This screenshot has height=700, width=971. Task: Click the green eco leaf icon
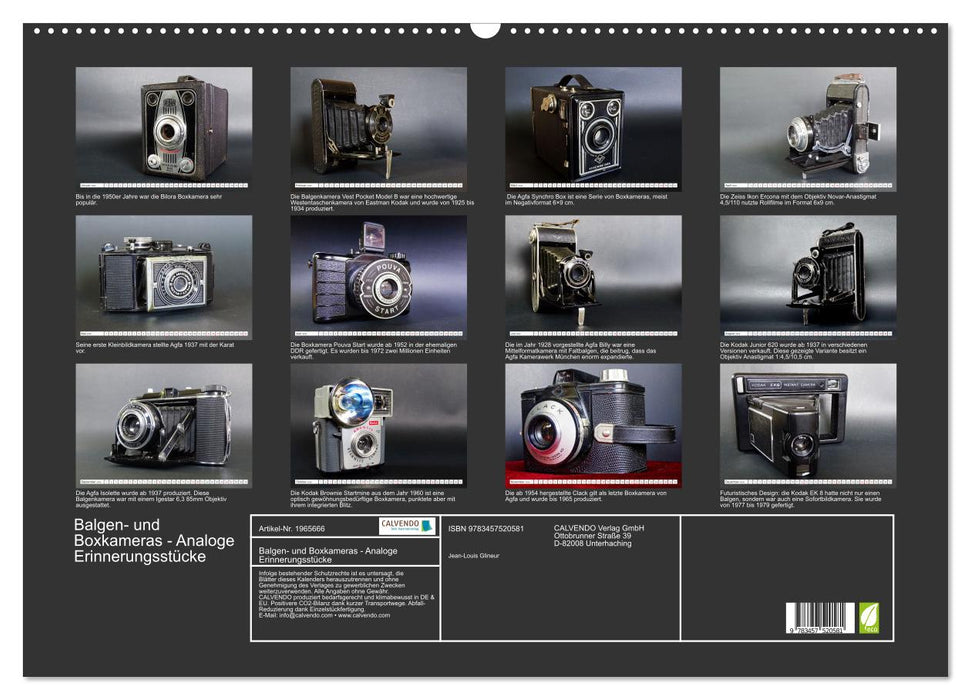click(869, 616)
